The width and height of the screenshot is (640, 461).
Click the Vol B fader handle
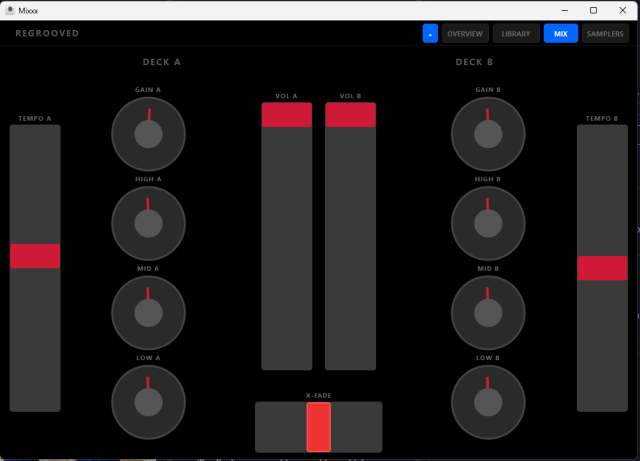[350, 115]
